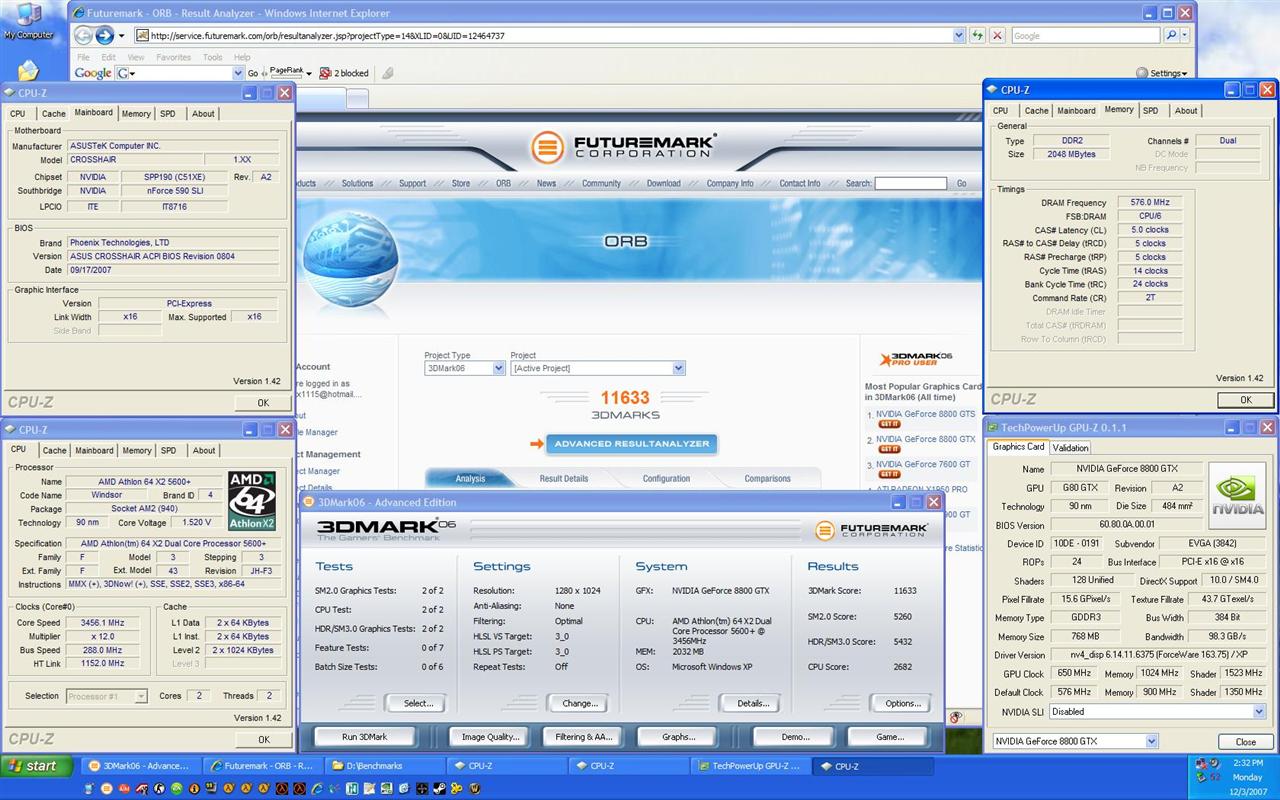
Task: Click the search magnifier next to the Google box
Action: click(x=1171, y=35)
